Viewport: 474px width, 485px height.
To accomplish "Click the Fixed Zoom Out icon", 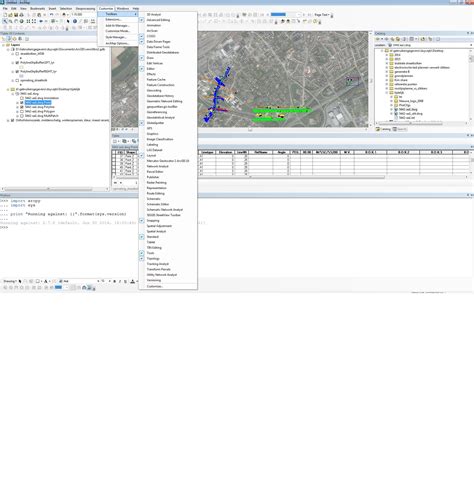I will (34, 21).
